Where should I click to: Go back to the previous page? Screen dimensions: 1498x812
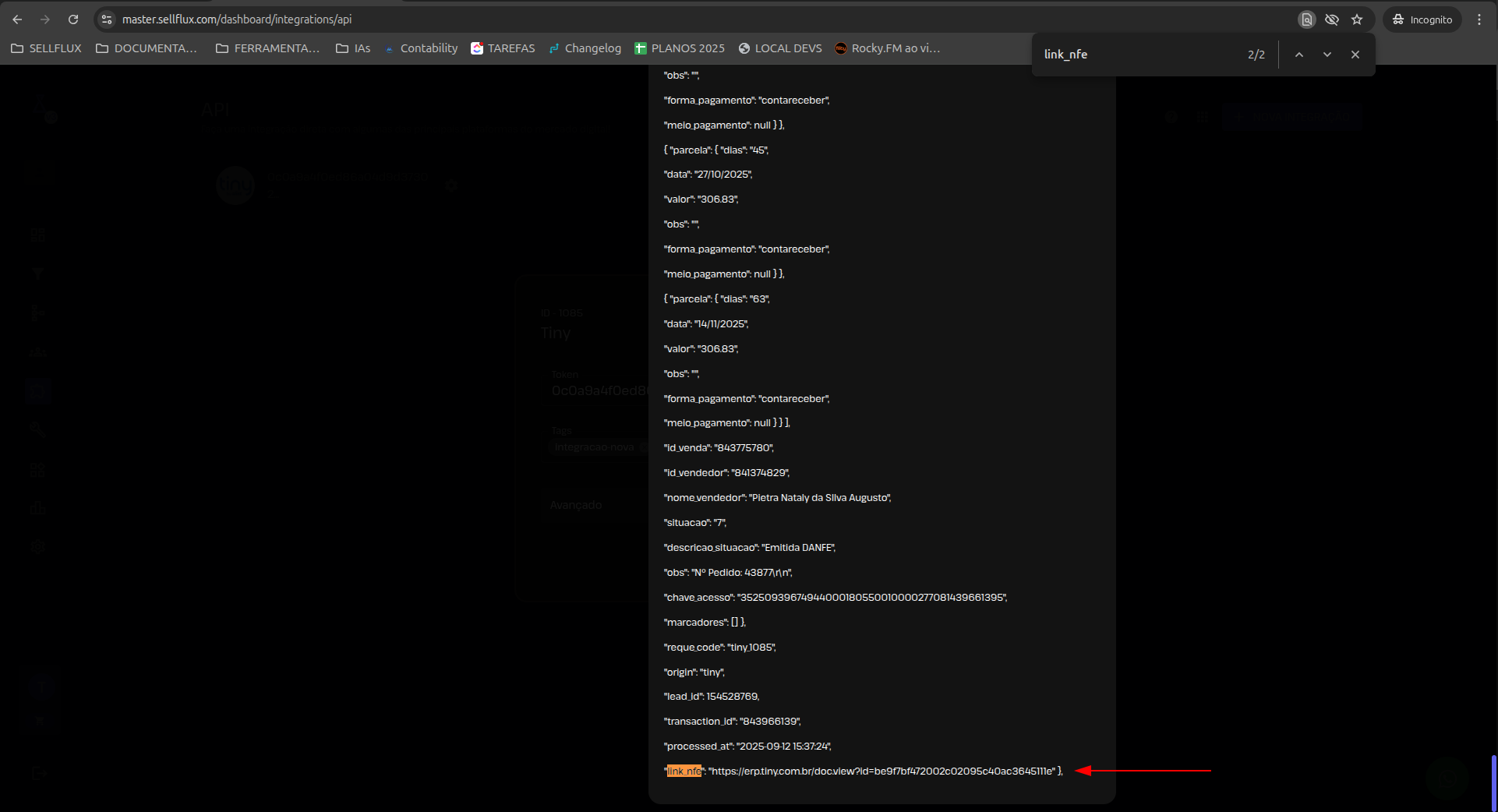(x=17, y=19)
